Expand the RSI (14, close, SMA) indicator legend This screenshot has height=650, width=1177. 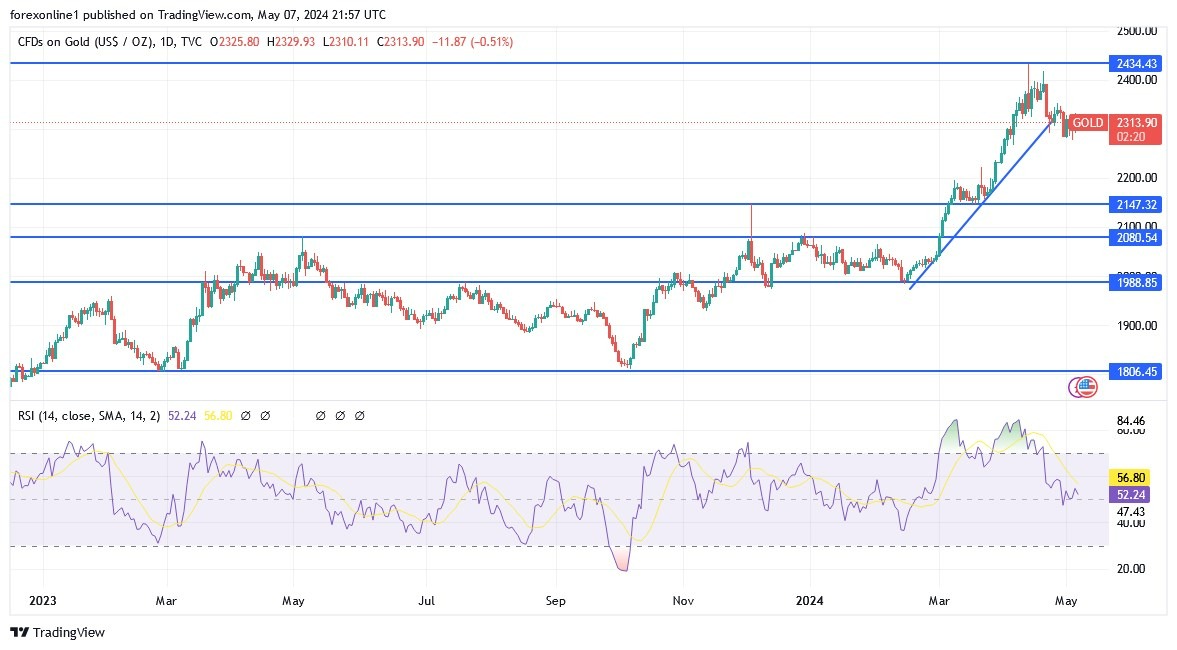click(x=88, y=415)
